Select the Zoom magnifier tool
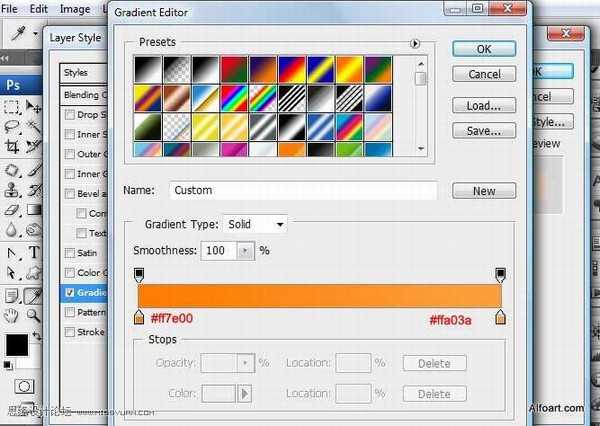Image resolution: width=600 pixels, height=426 pixels. (34, 315)
